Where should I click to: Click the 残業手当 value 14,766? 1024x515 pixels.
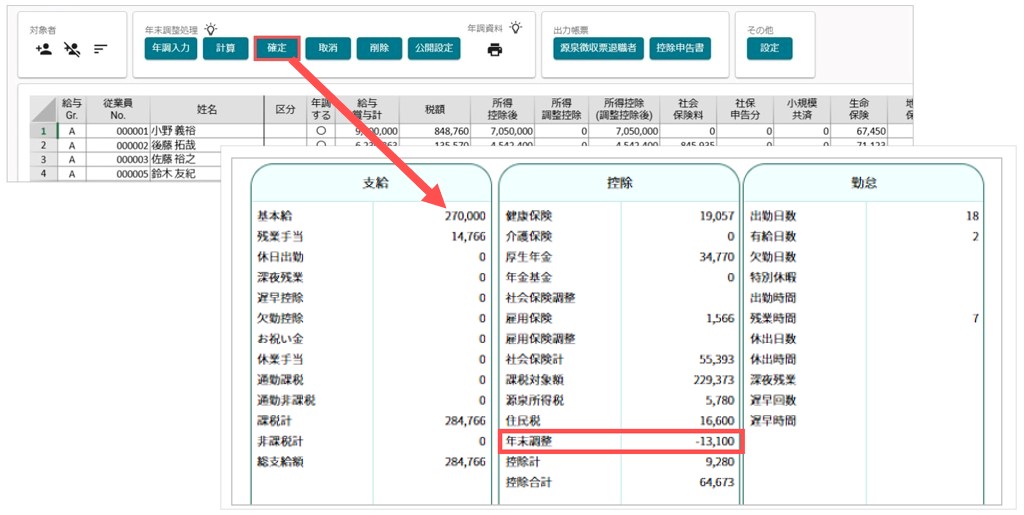[x=468, y=236]
